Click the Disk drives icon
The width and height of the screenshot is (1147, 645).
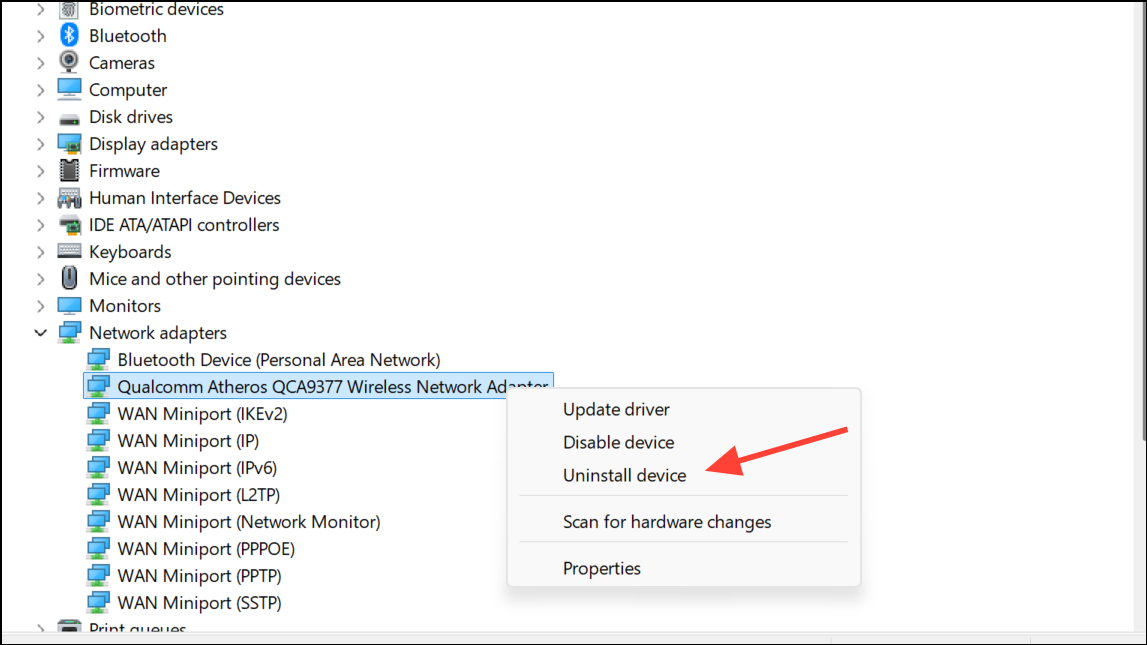click(x=69, y=118)
